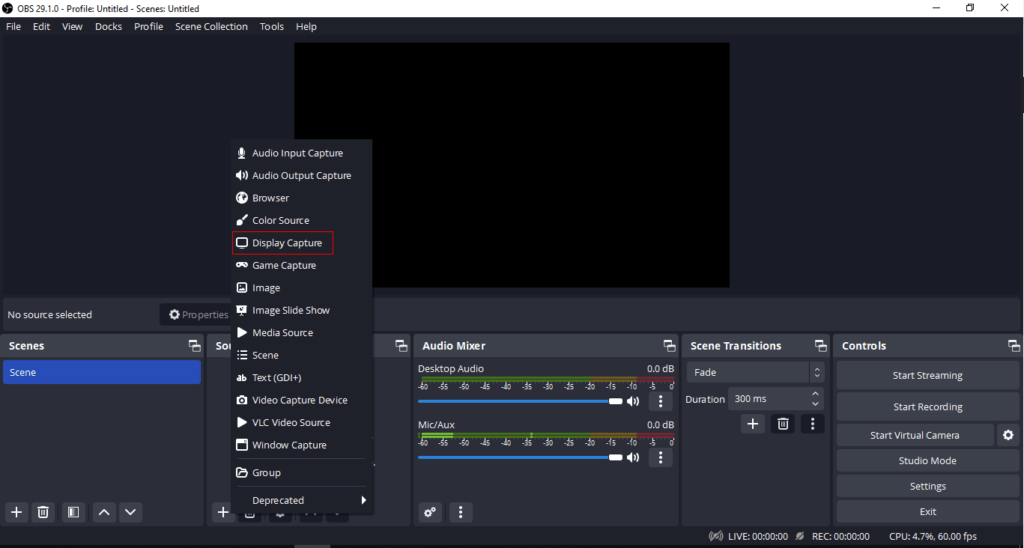This screenshot has width=1024, height=548.
Task: Add a Text (GDI+) source
Action: [x=302, y=378]
